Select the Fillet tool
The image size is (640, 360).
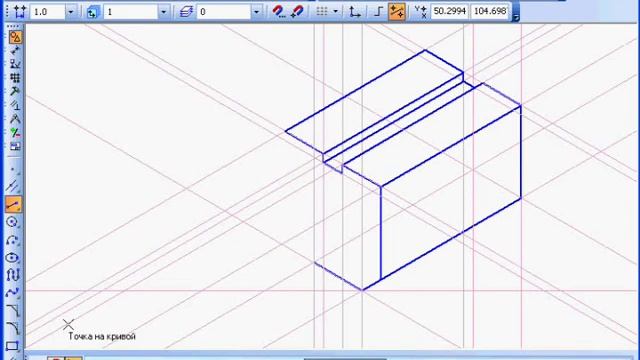(x=13, y=328)
